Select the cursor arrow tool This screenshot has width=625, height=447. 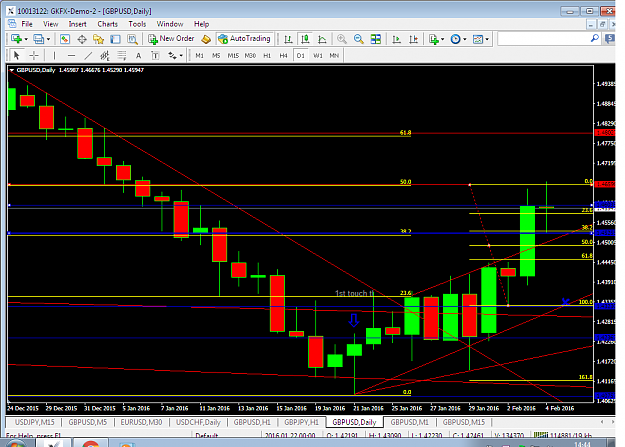[16, 55]
